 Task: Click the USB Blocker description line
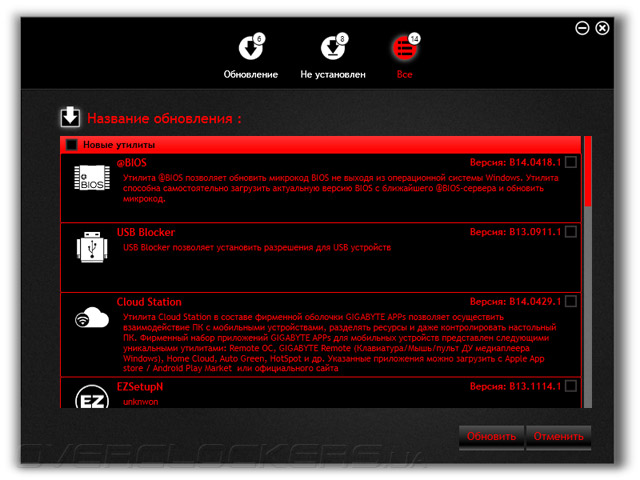257,247
